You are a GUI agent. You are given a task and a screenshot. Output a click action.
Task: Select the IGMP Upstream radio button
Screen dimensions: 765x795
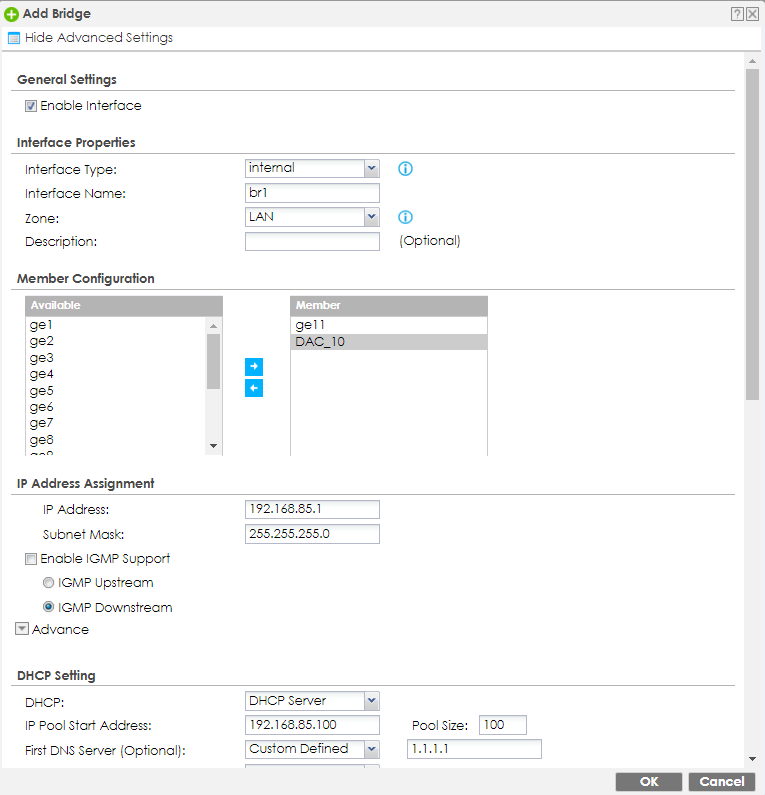[48, 583]
